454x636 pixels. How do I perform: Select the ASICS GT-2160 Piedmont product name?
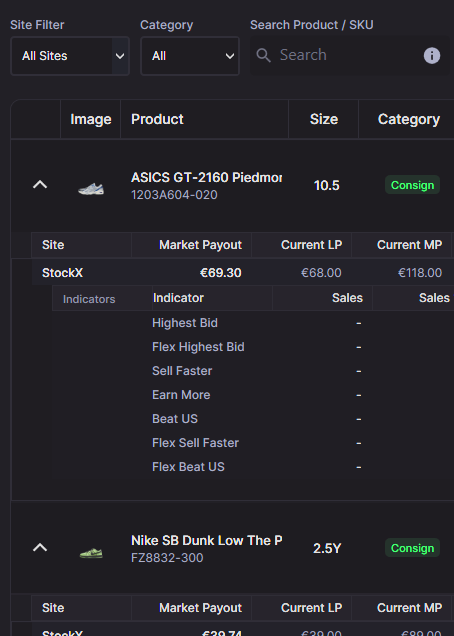click(x=207, y=178)
